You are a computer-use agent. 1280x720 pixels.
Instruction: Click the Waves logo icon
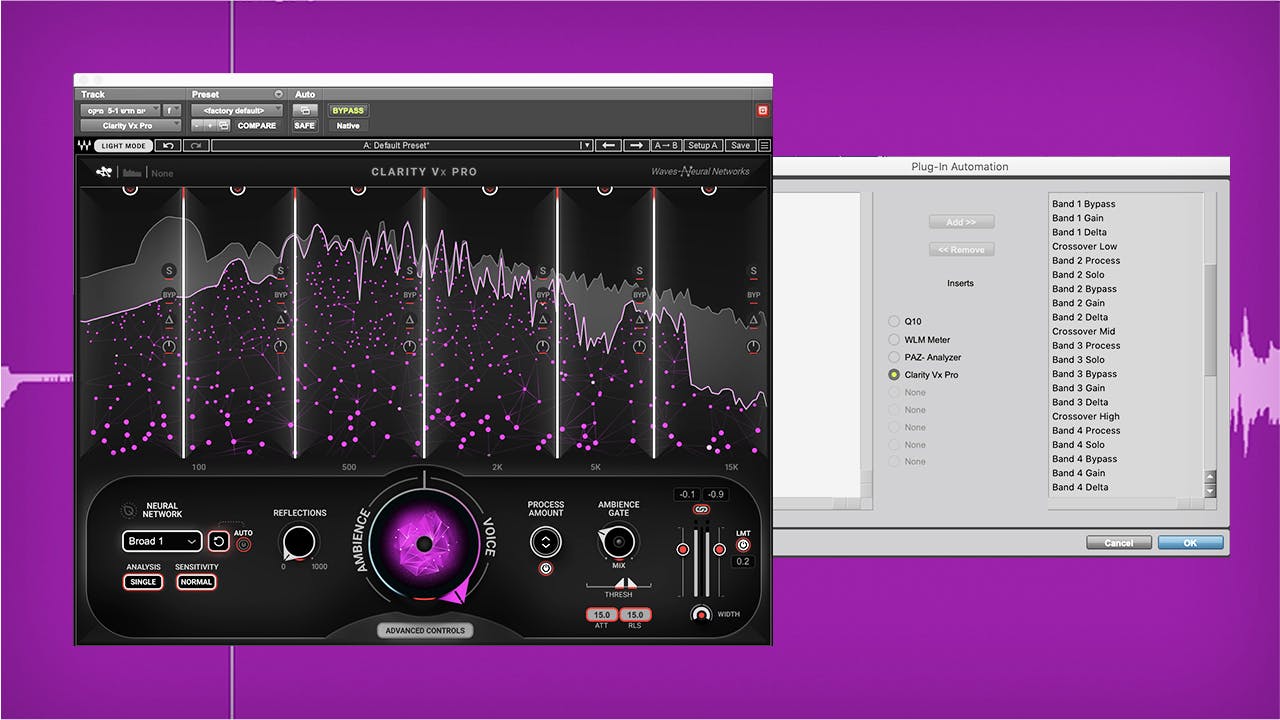tap(85, 146)
